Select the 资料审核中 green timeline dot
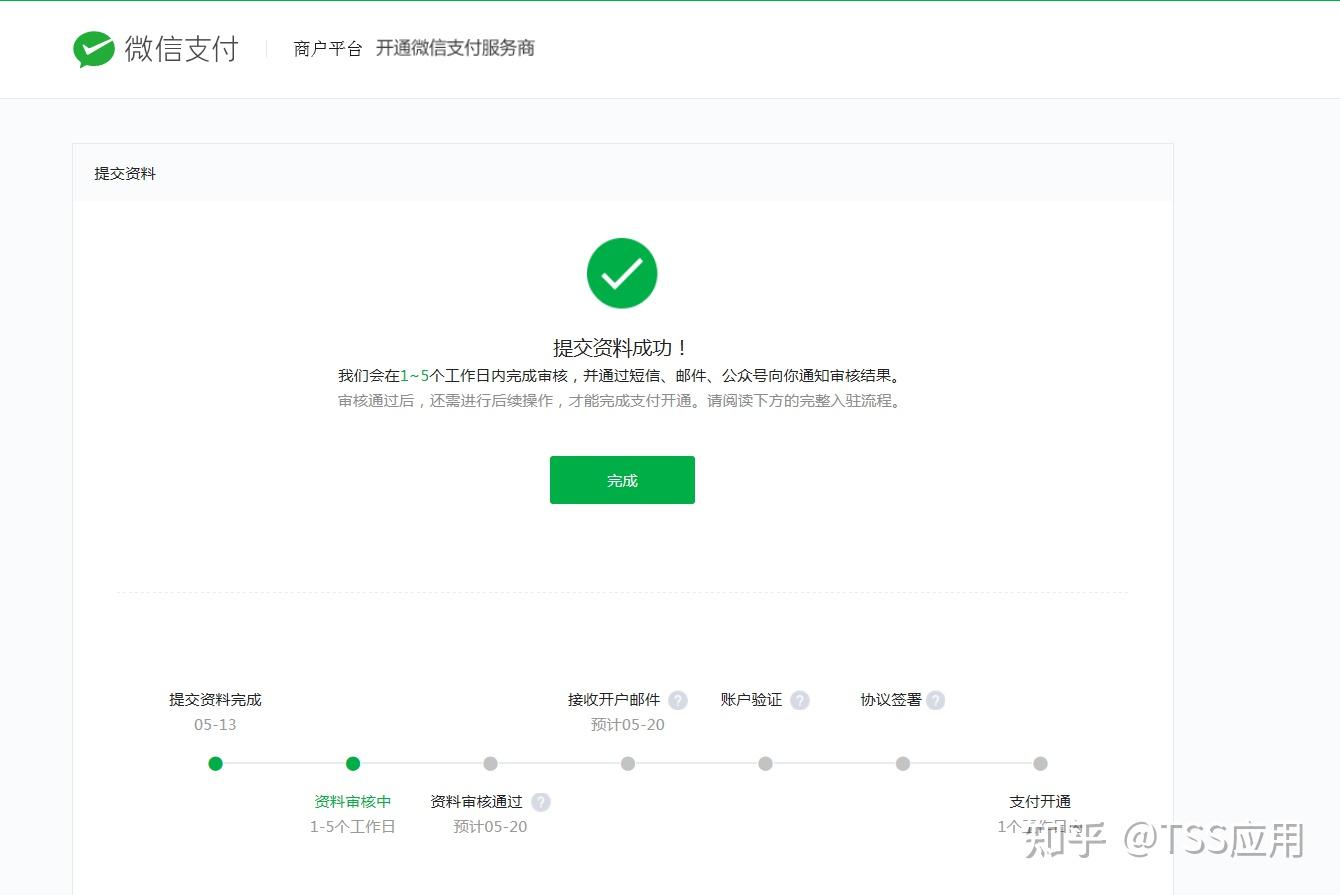Screen dimensions: 1340x895 click(353, 764)
